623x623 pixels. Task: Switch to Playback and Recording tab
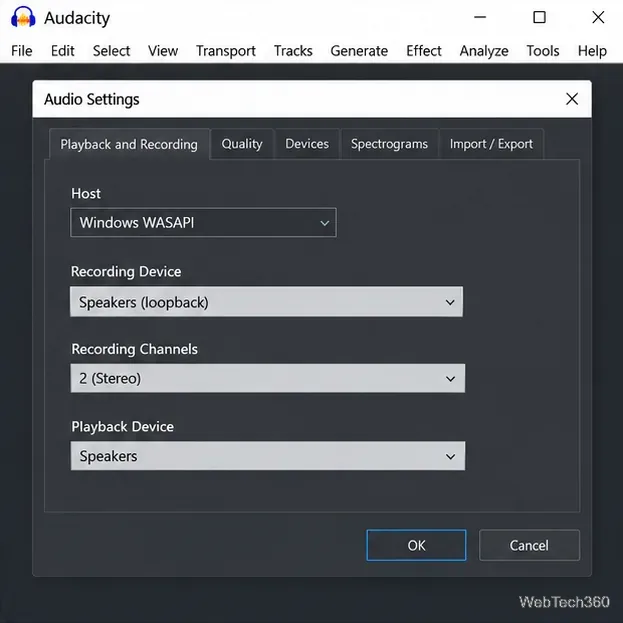[x=129, y=144]
